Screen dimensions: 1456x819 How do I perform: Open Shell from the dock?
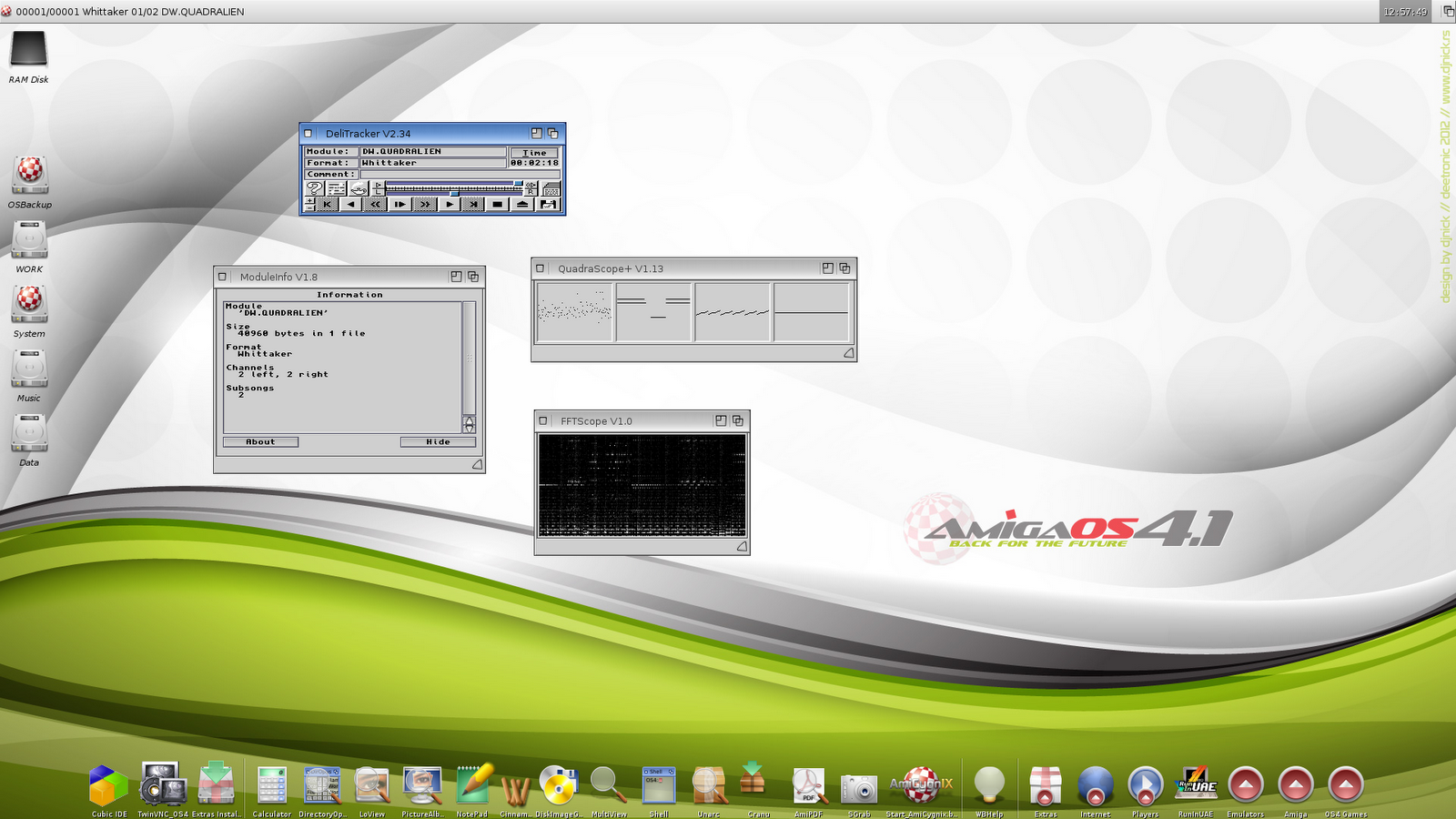point(659,784)
